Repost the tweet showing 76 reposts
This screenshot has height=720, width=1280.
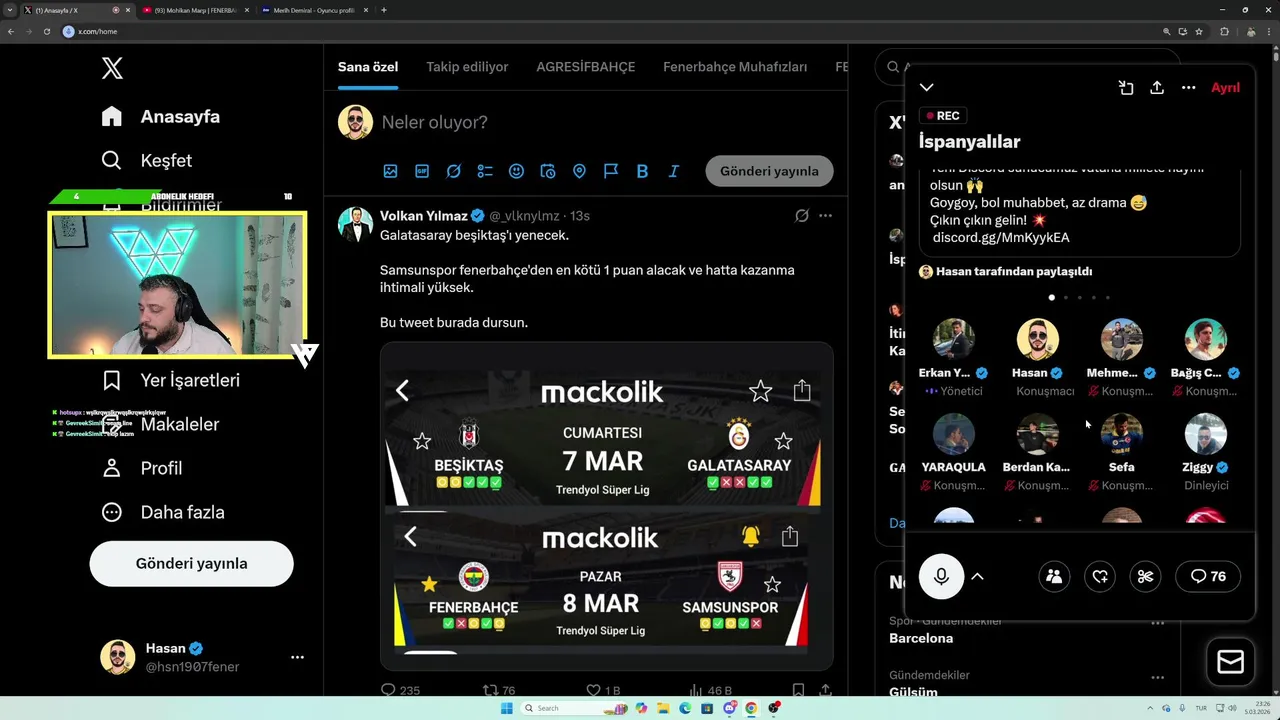499,690
